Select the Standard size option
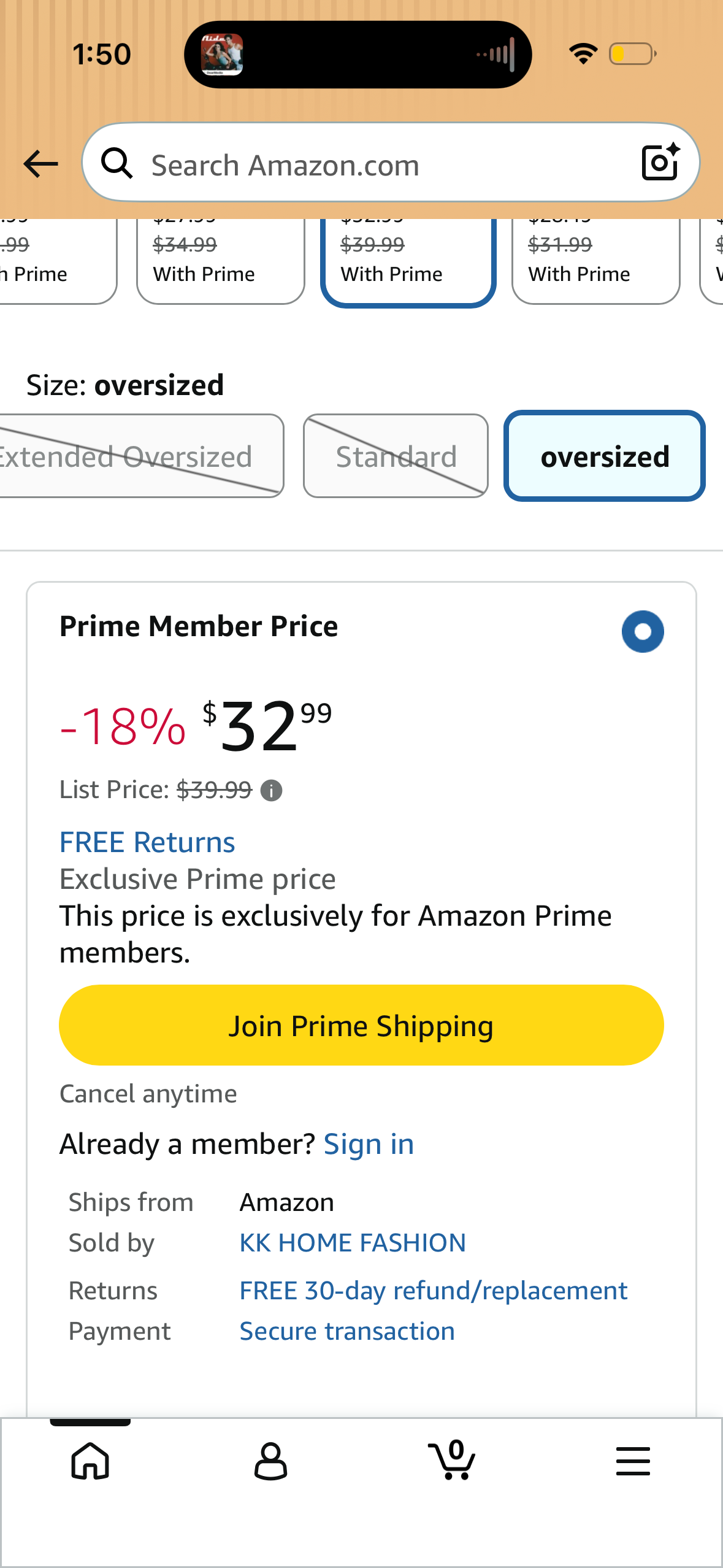The height and width of the screenshot is (1568, 723). [396, 456]
